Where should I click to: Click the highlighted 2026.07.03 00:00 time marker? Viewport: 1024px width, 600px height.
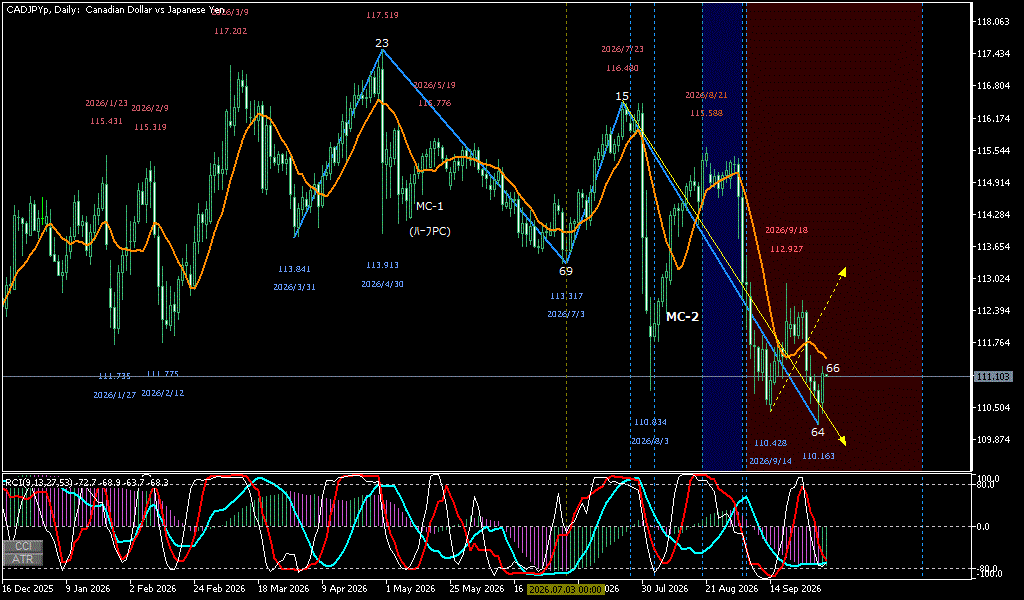coord(565,589)
